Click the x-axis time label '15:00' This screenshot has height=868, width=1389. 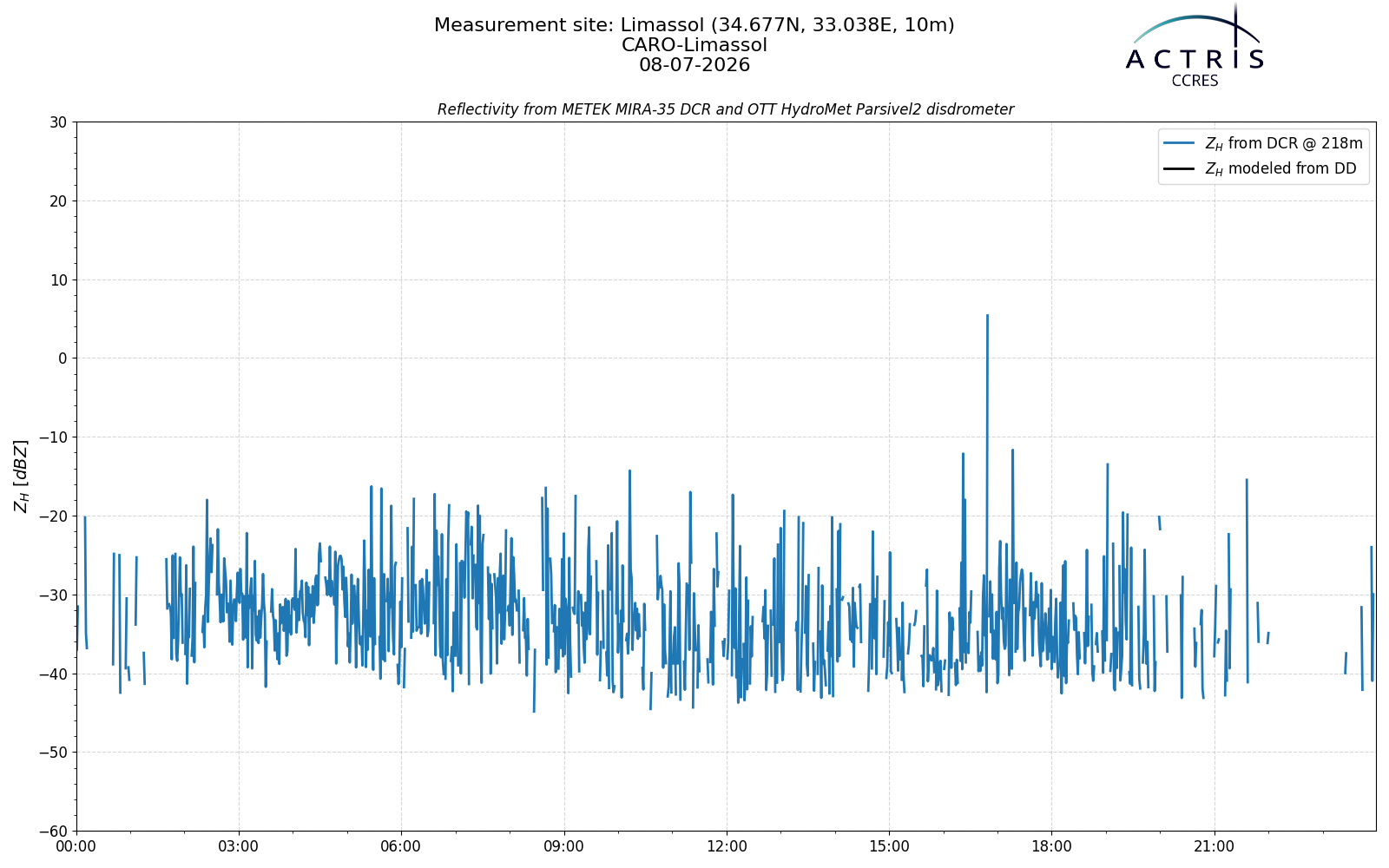click(x=889, y=846)
